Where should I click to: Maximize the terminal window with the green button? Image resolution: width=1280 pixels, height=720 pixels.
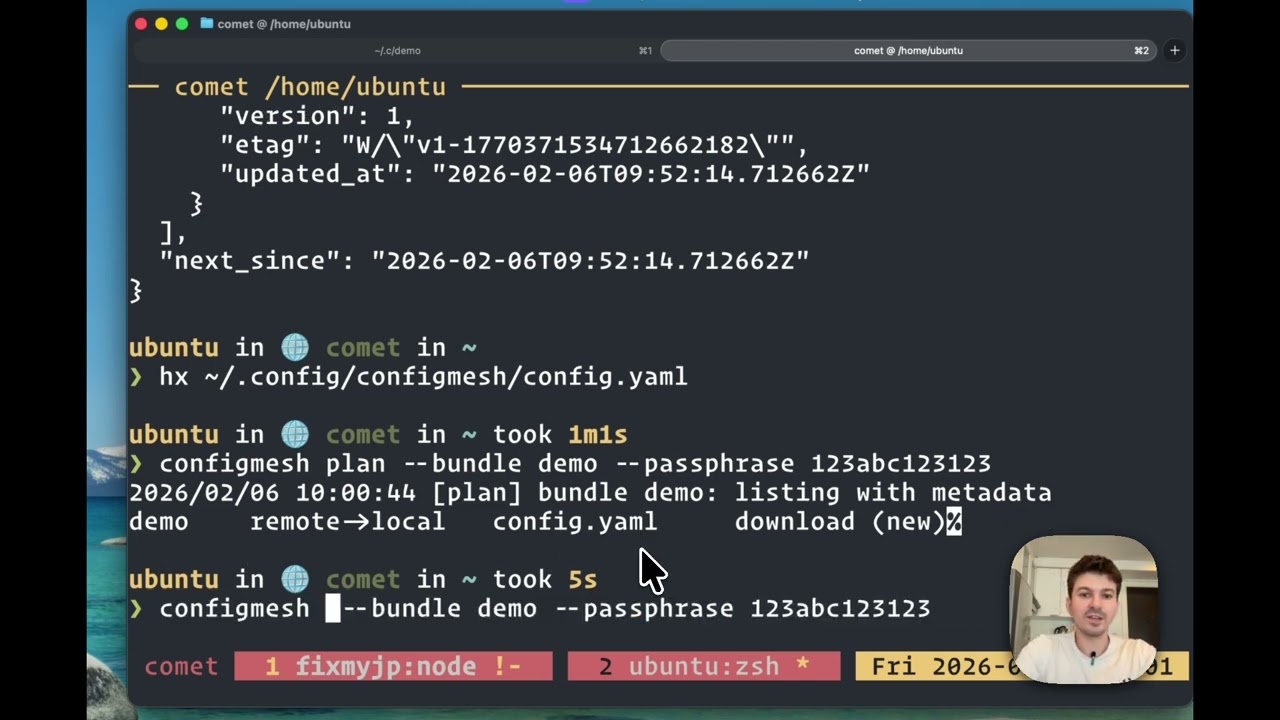[181, 23]
